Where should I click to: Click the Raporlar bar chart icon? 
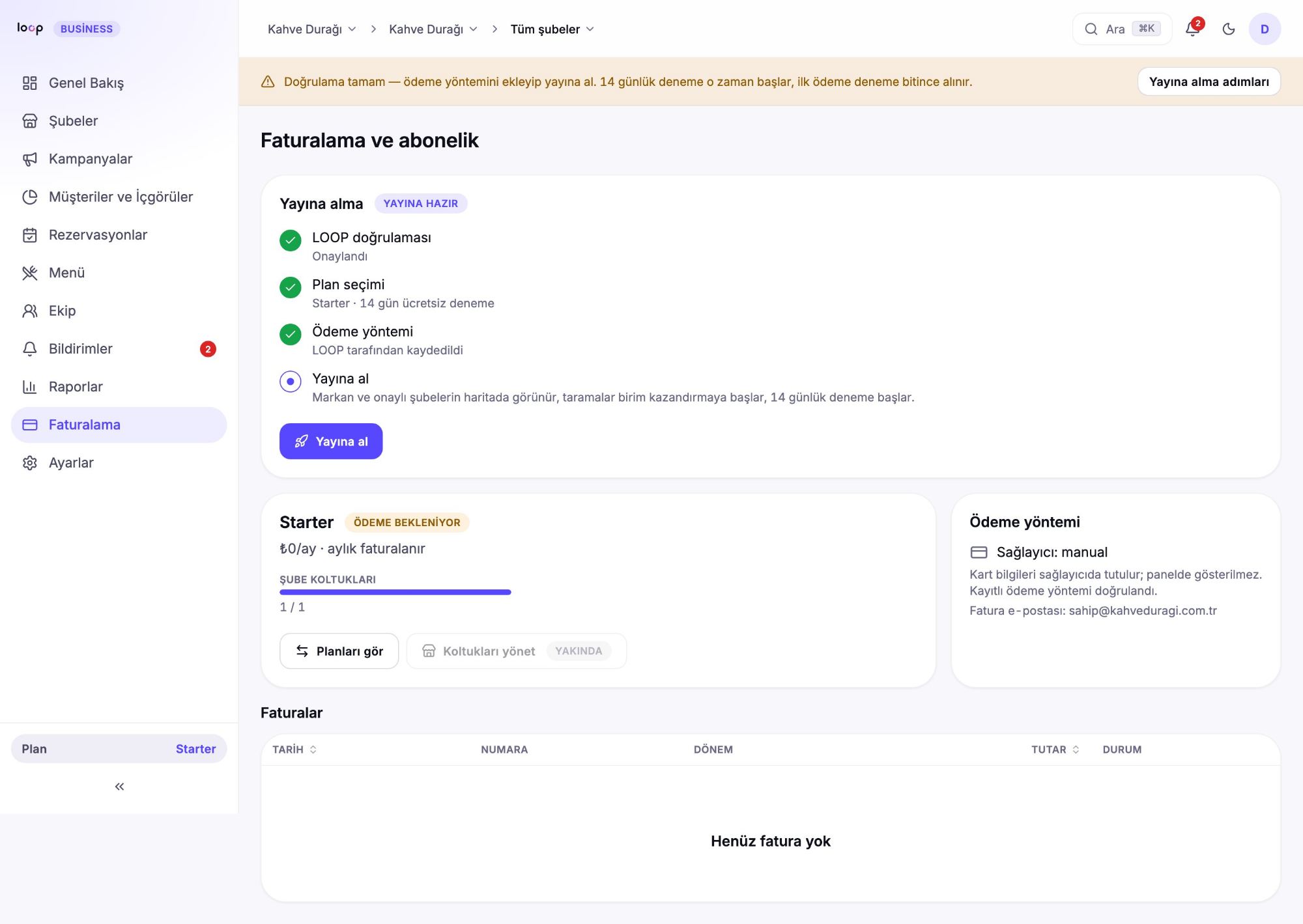click(30, 387)
